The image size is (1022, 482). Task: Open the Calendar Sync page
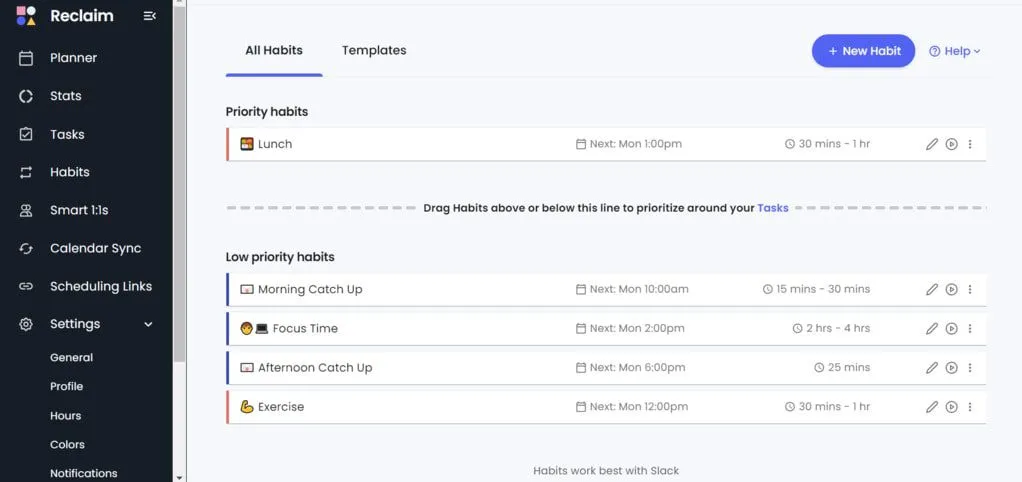(96, 249)
